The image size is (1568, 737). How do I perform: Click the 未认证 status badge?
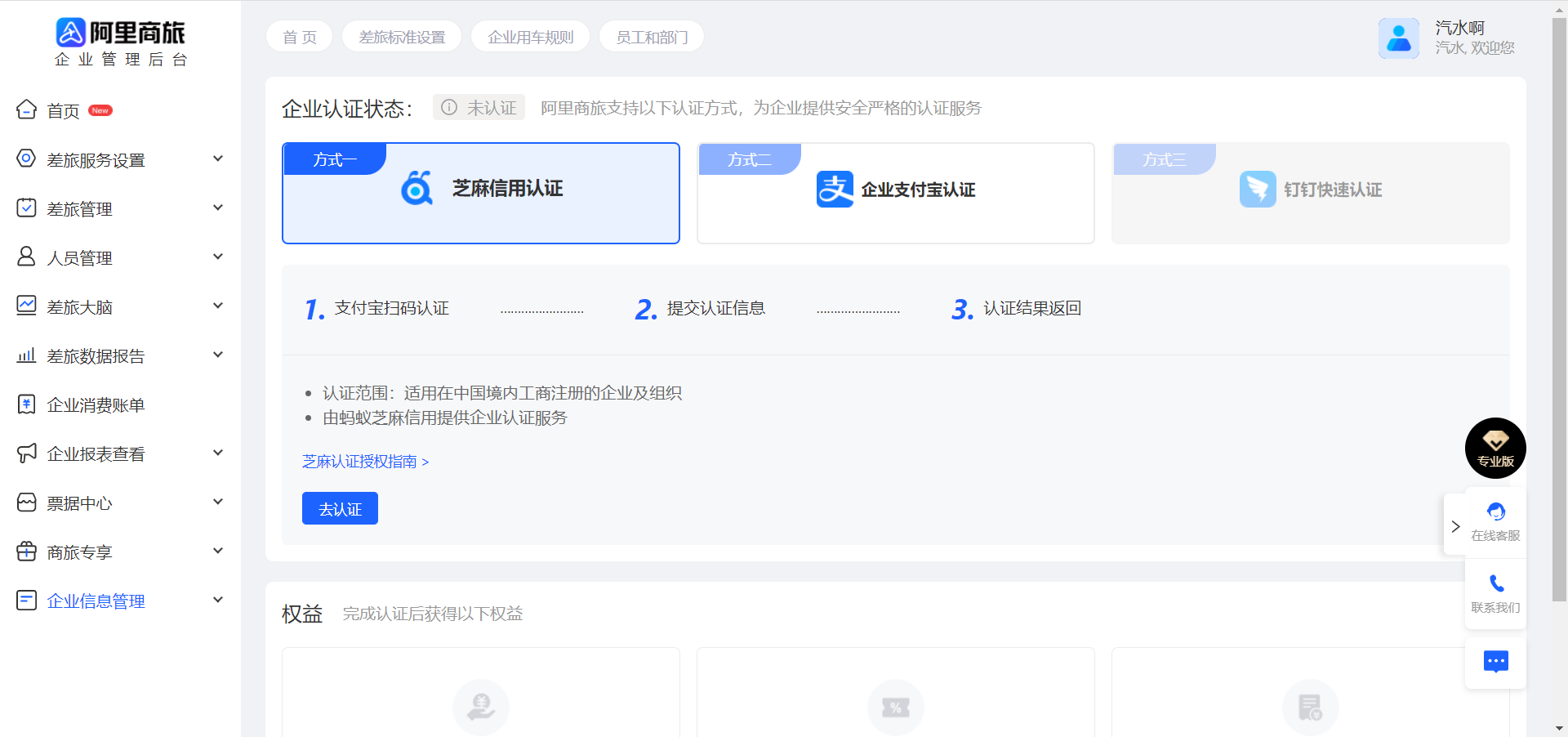tap(479, 107)
